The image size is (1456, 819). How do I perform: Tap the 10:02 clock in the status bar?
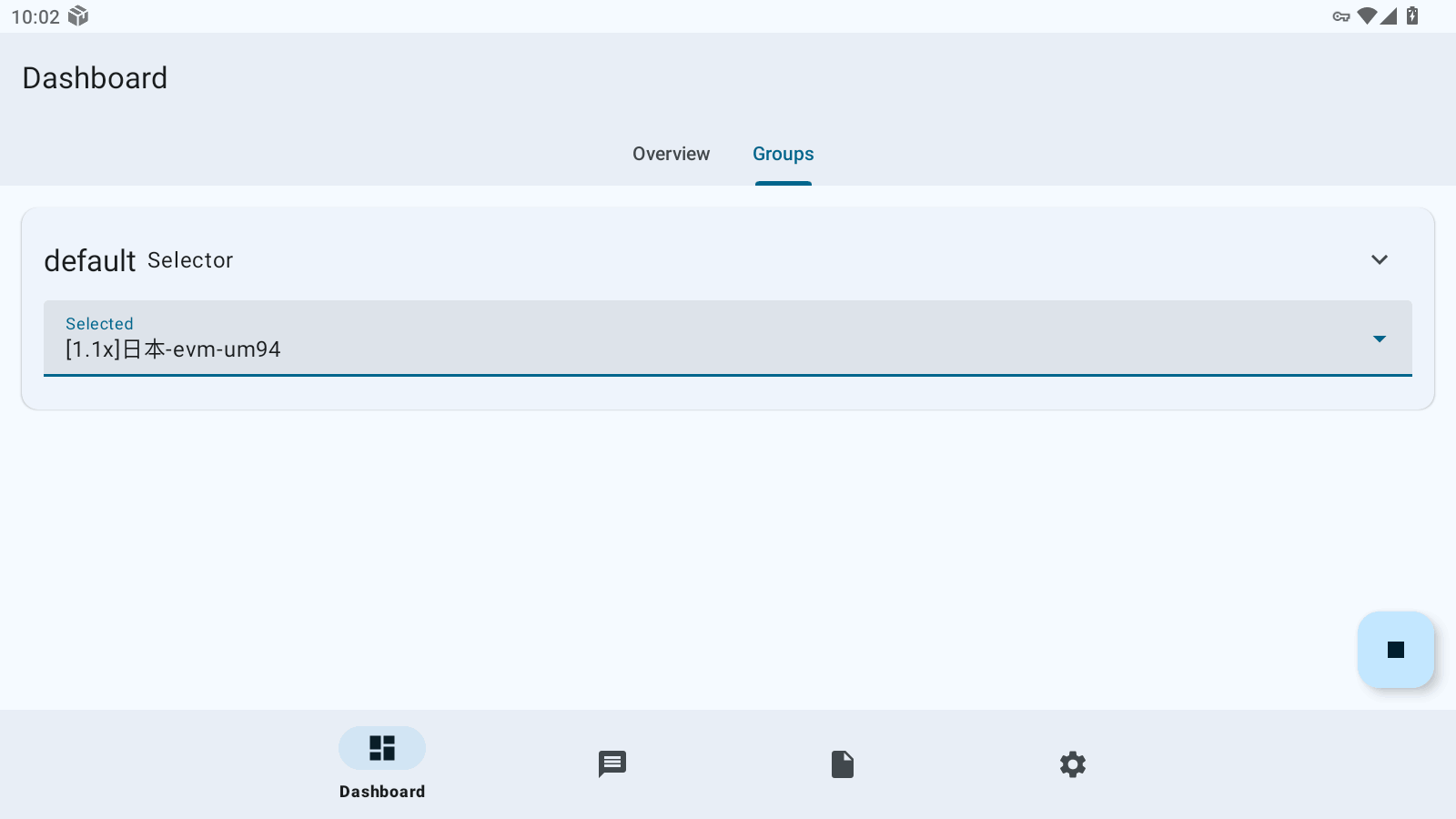tap(35, 17)
